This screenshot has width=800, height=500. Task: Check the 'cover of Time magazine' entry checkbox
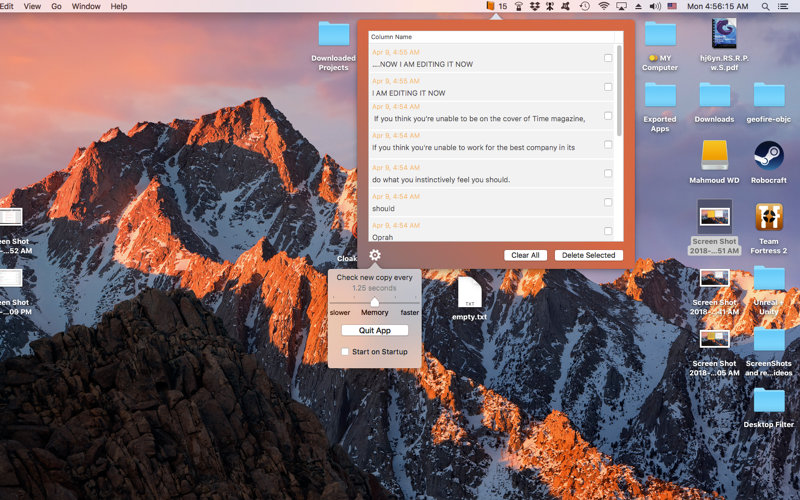pyautogui.click(x=608, y=116)
